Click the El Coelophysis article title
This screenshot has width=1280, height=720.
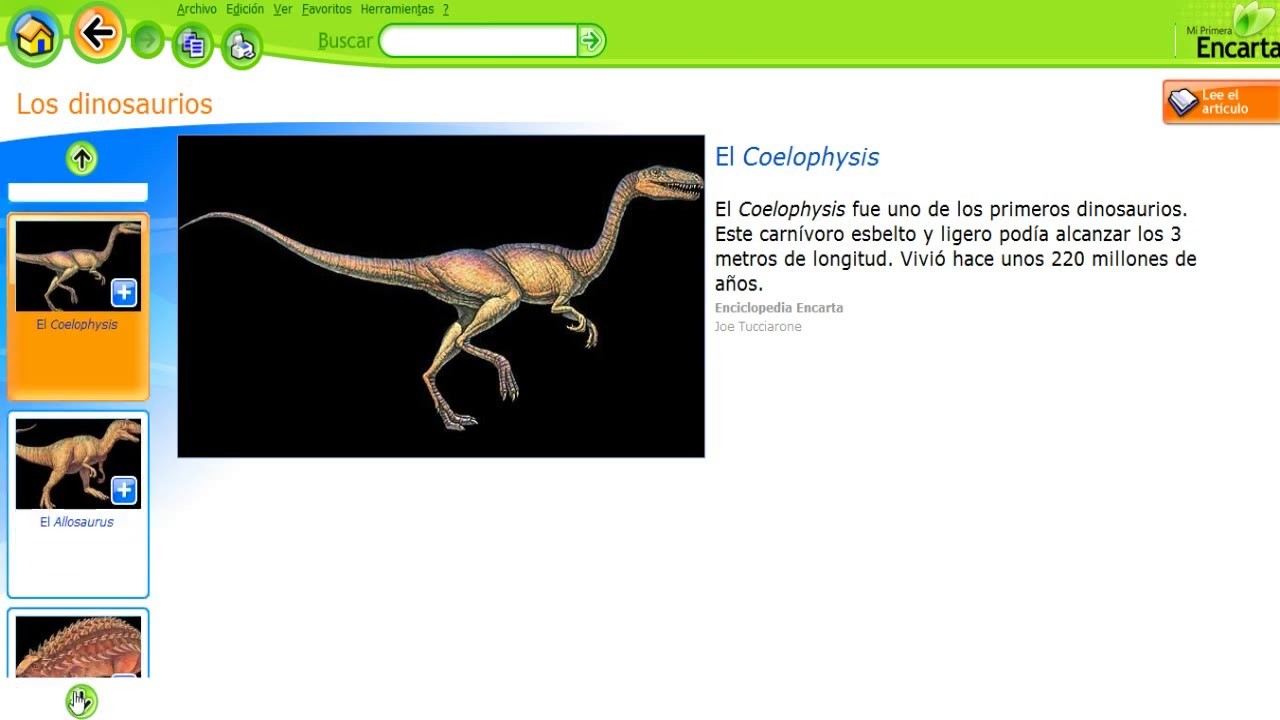pyautogui.click(x=797, y=157)
